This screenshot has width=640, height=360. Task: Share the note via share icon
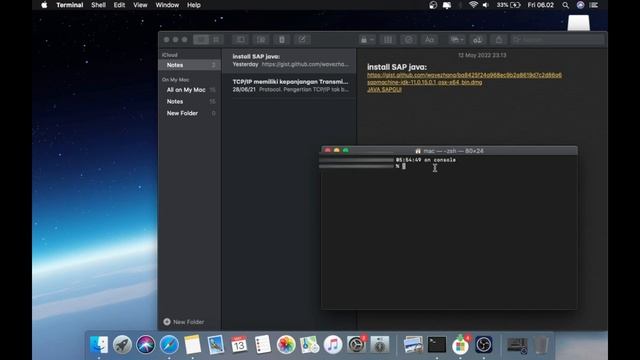point(499,40)
